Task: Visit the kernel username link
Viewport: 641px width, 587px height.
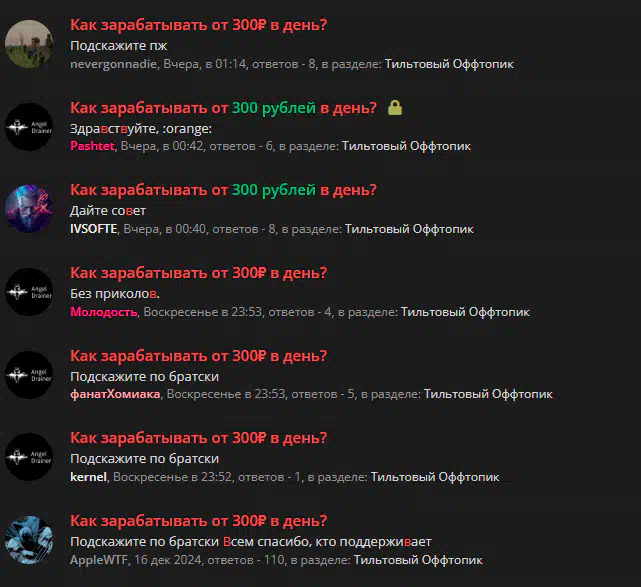Action: tap(88, 477)
